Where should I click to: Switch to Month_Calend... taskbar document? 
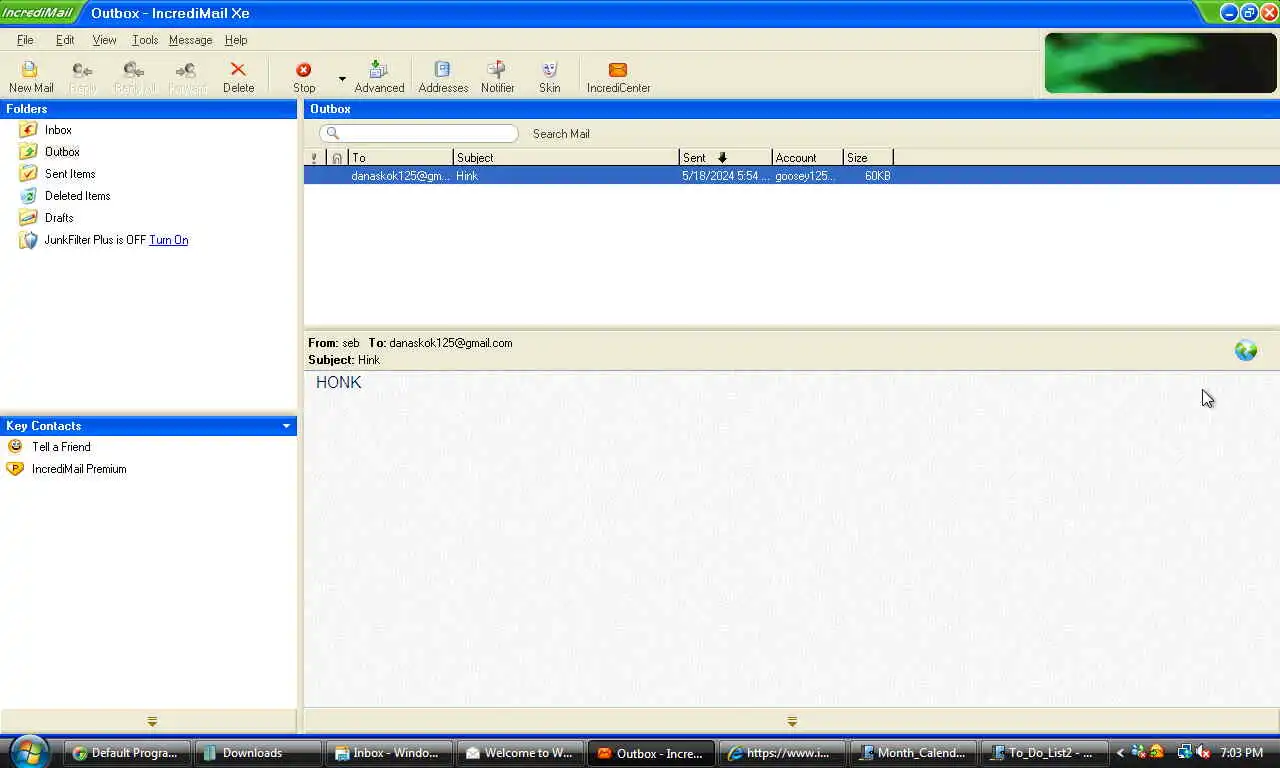click(x=912, y=753)
